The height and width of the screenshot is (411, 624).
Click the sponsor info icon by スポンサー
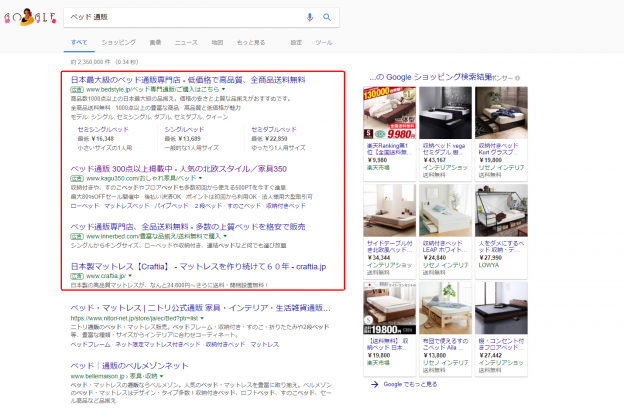coord(517,78)
